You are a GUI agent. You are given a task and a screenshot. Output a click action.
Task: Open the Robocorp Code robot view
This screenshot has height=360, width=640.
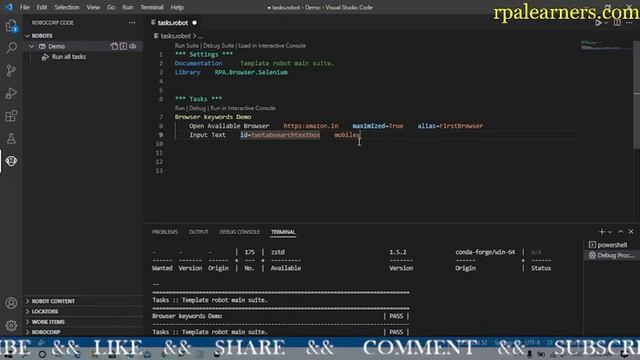11,161
